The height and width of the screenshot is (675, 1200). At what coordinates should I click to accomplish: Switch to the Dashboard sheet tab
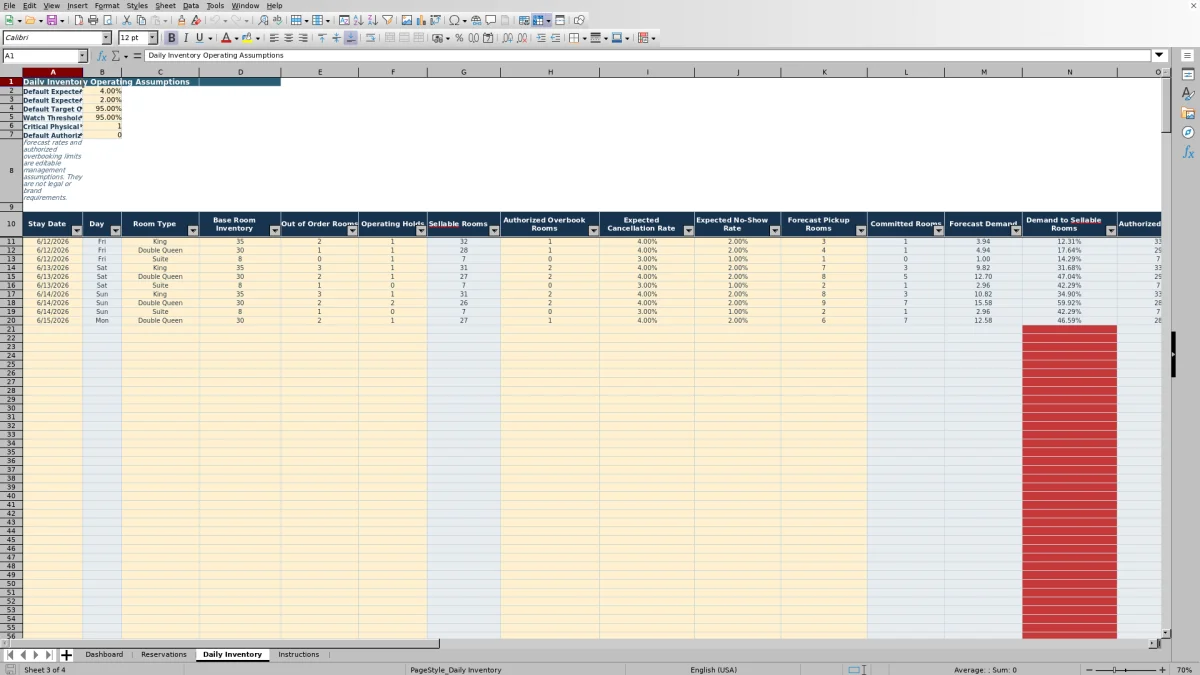tap(104, 655)
